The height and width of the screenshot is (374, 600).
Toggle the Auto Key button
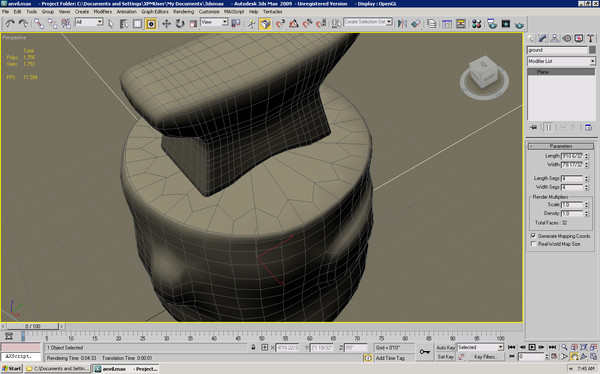[x=445, y=348]
